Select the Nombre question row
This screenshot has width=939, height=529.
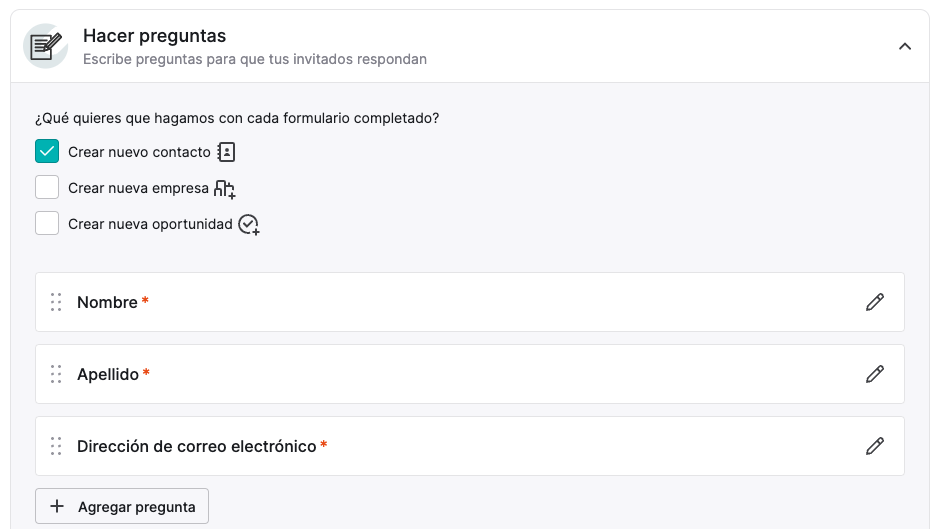(470, 302)
